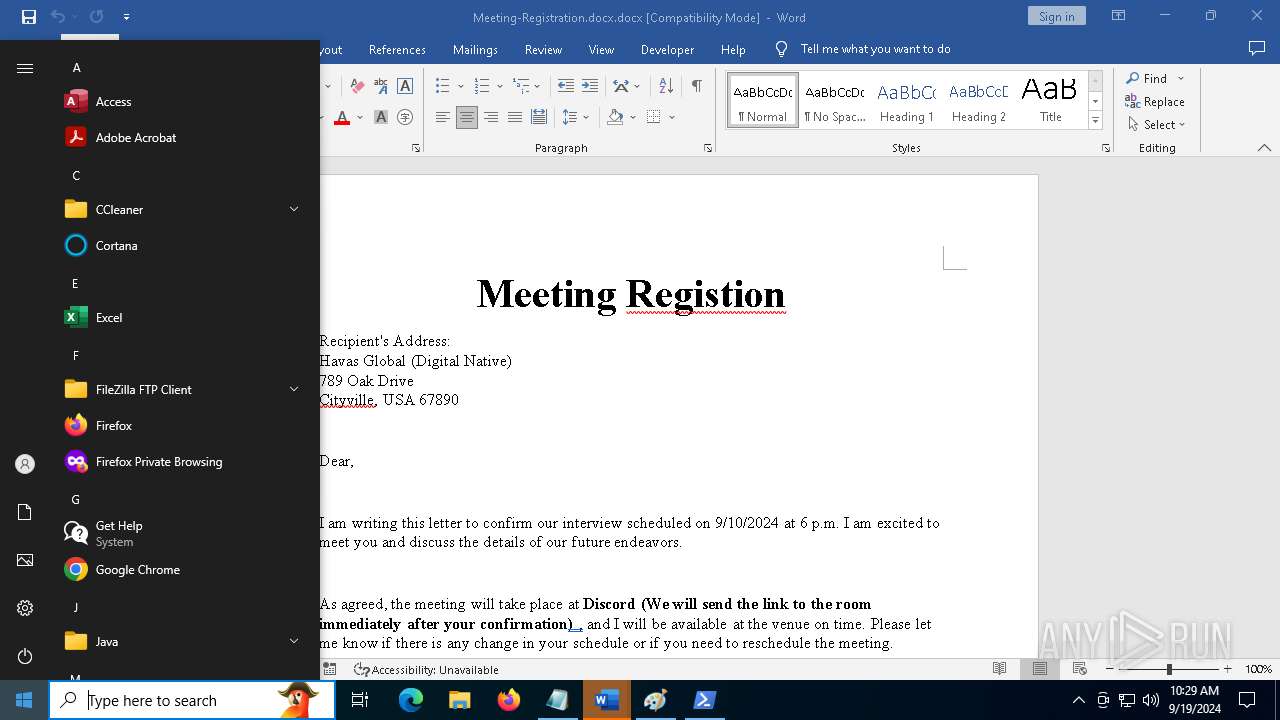The height and width of the screenshot is (720, 1280).
Task: Toggle show paragraph marks
Action: coord(696,86)
